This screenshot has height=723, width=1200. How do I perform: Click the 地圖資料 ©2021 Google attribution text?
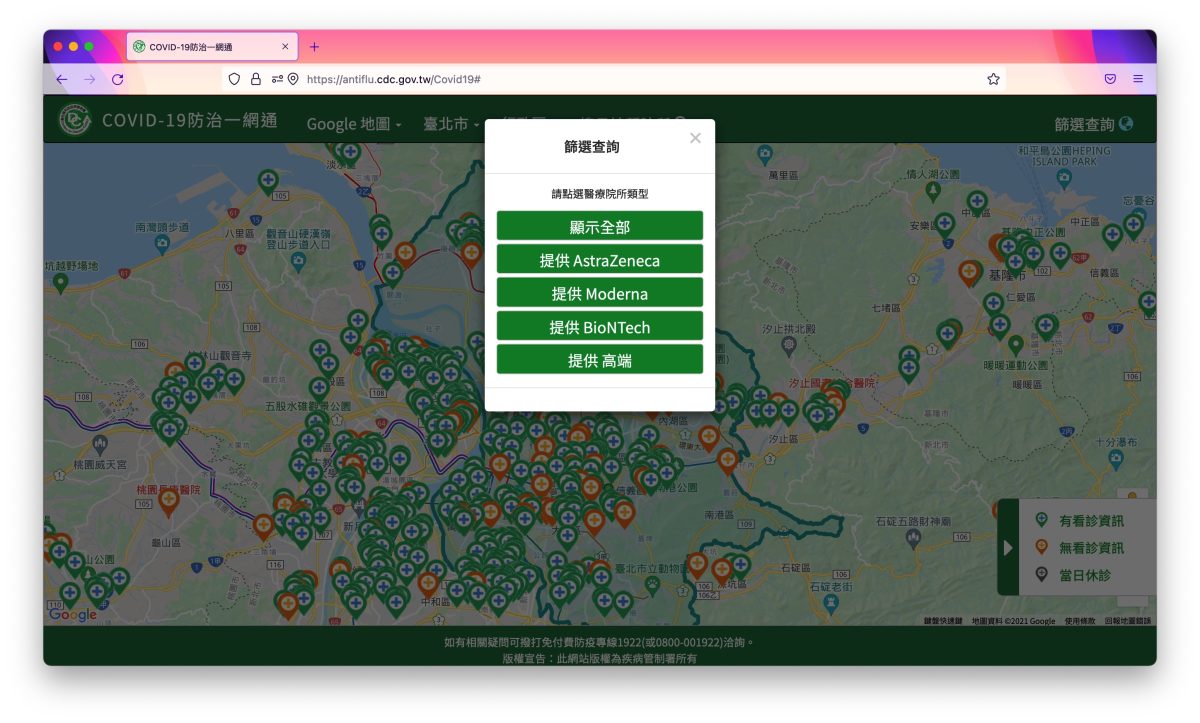point(1013,621)
